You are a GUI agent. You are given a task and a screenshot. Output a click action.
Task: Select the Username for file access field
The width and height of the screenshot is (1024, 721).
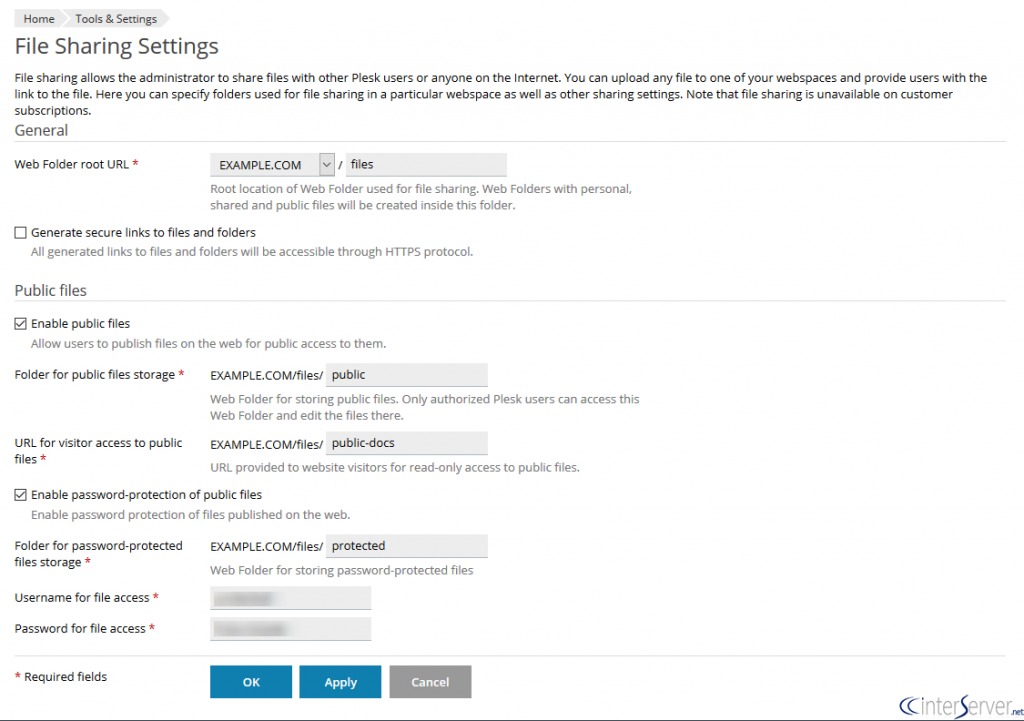(x=291, y=598)
